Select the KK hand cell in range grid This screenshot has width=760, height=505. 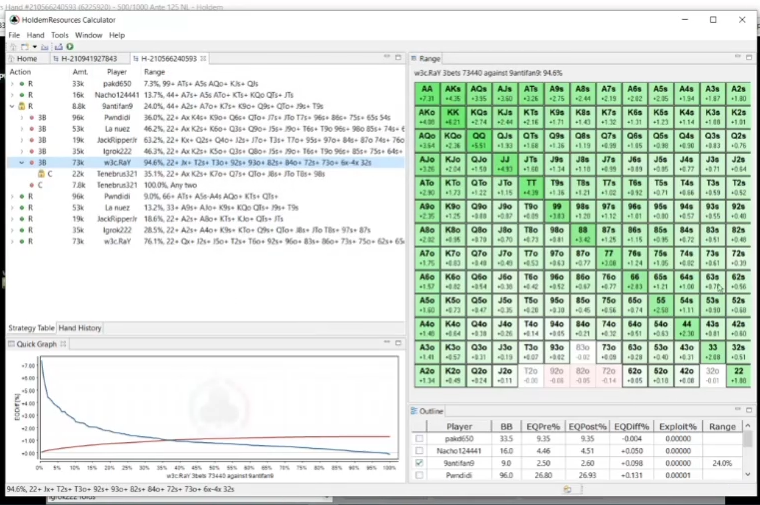(453, 117)
